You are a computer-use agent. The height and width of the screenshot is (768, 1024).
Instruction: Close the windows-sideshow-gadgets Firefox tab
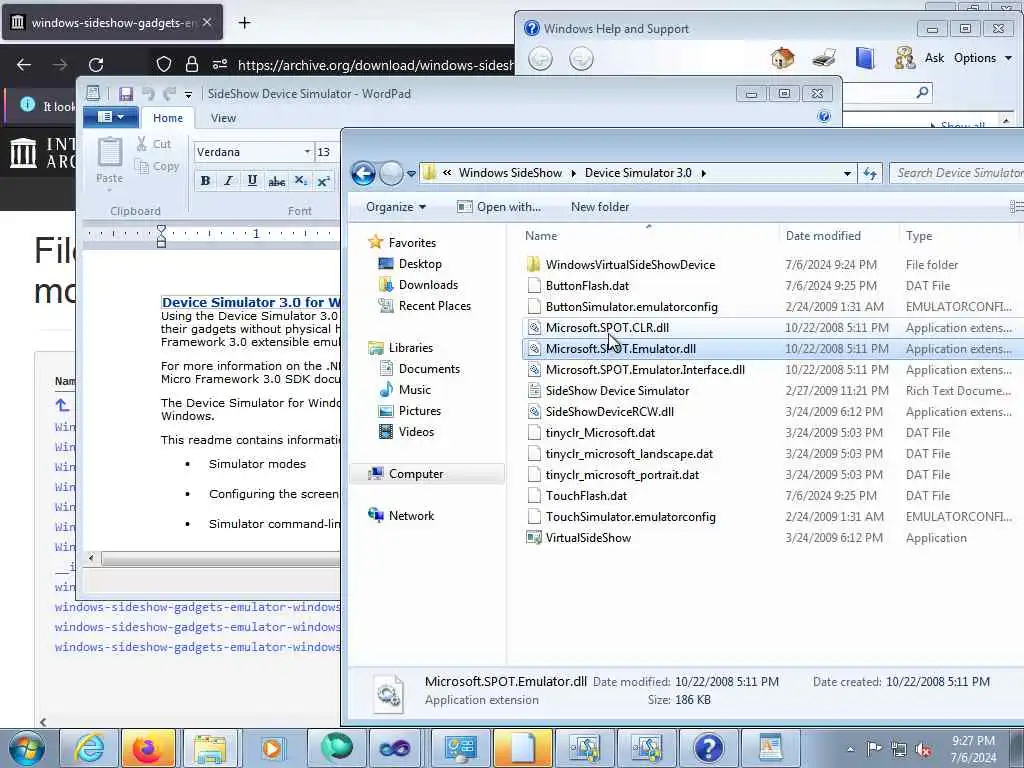tap(207, 22)
